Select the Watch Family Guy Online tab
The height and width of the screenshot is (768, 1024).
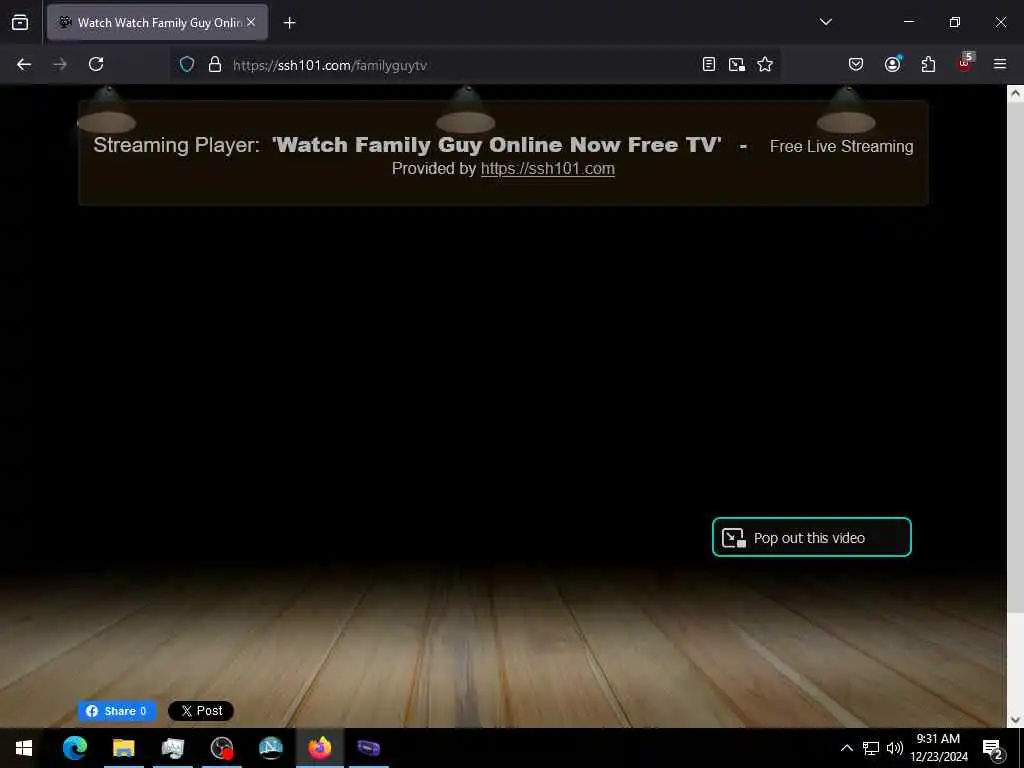point(157,23)
